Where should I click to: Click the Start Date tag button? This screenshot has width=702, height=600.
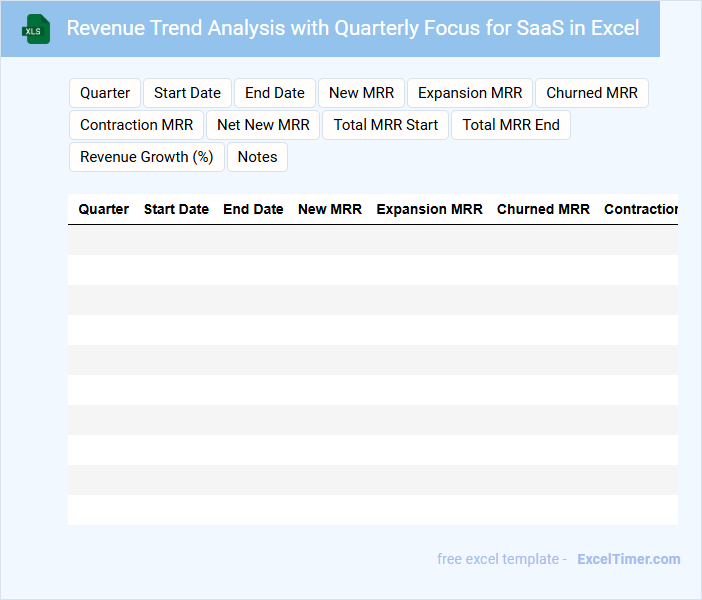187,93
